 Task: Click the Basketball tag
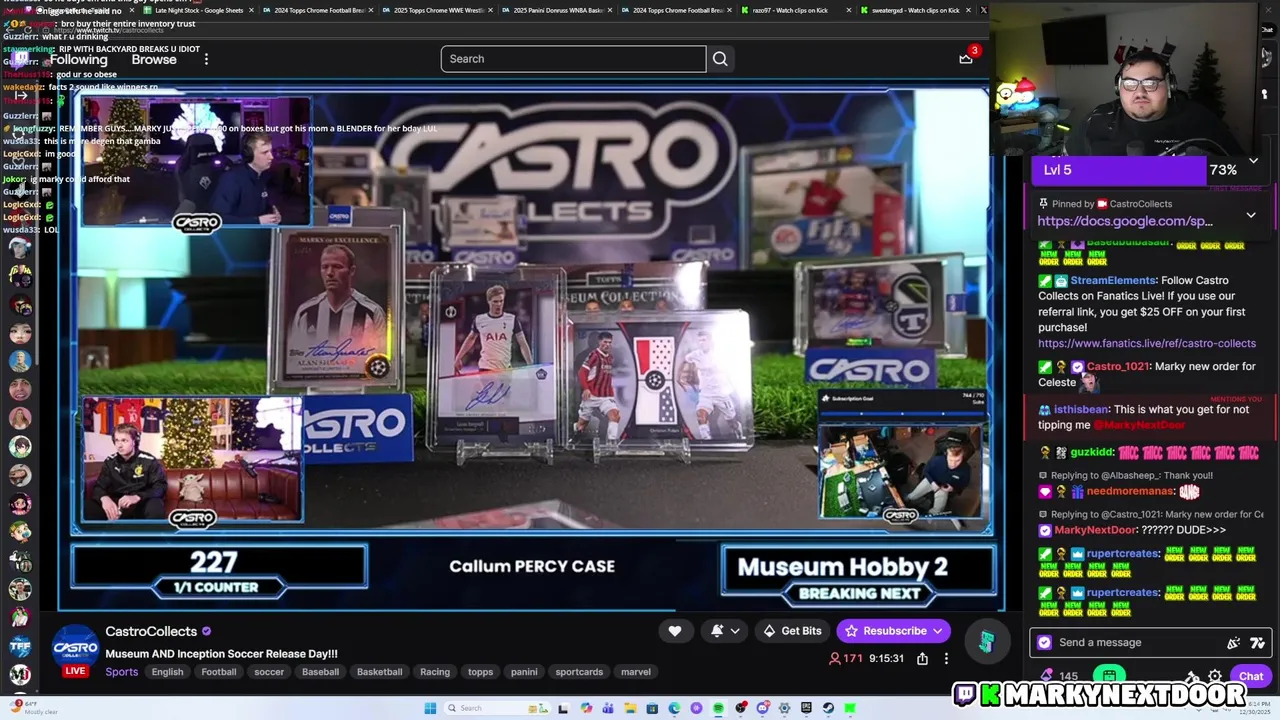click(x=379, y=672)
